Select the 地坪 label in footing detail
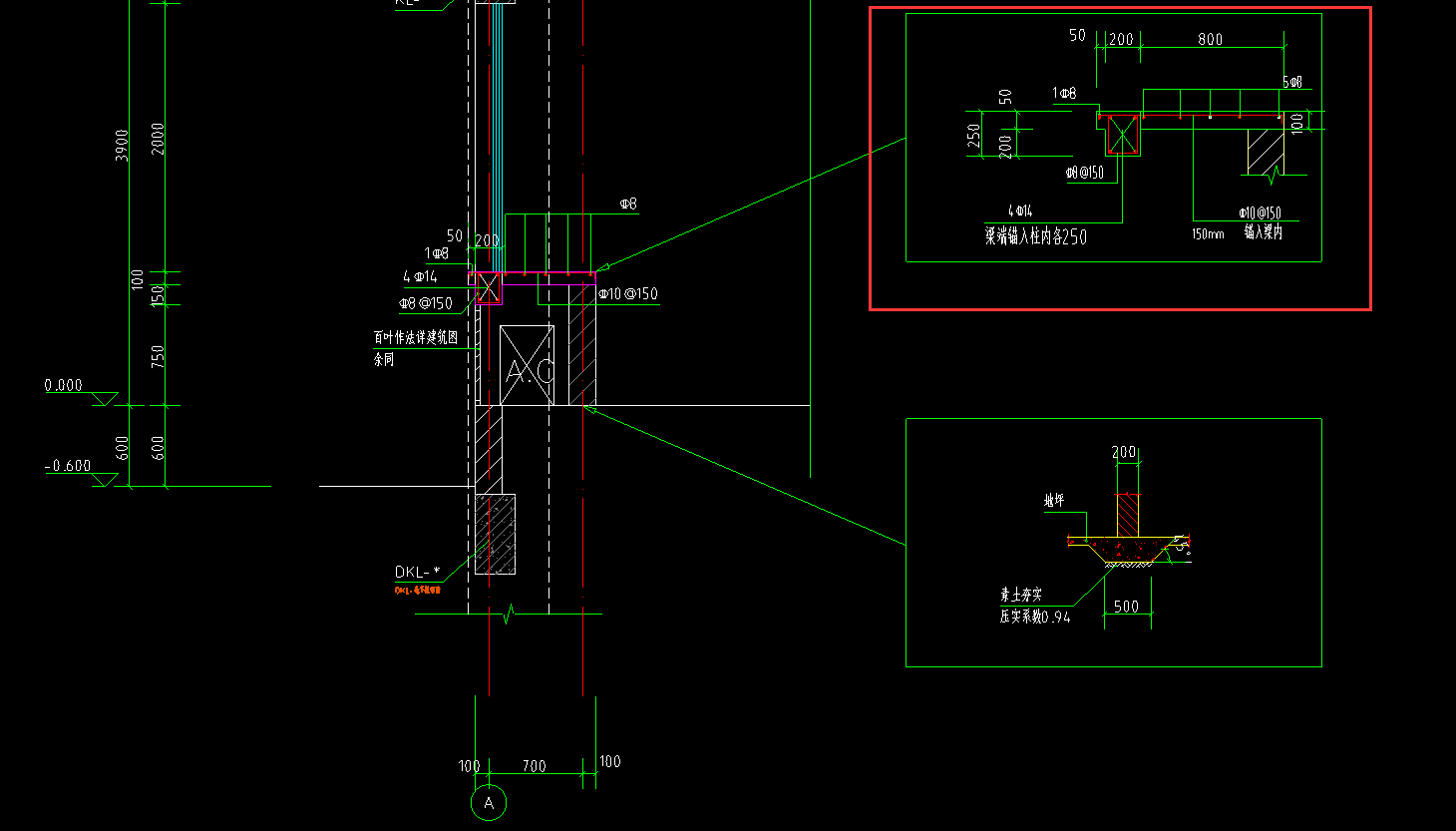This screenshot has width=1456, height=831. [x=1055, y=501]
